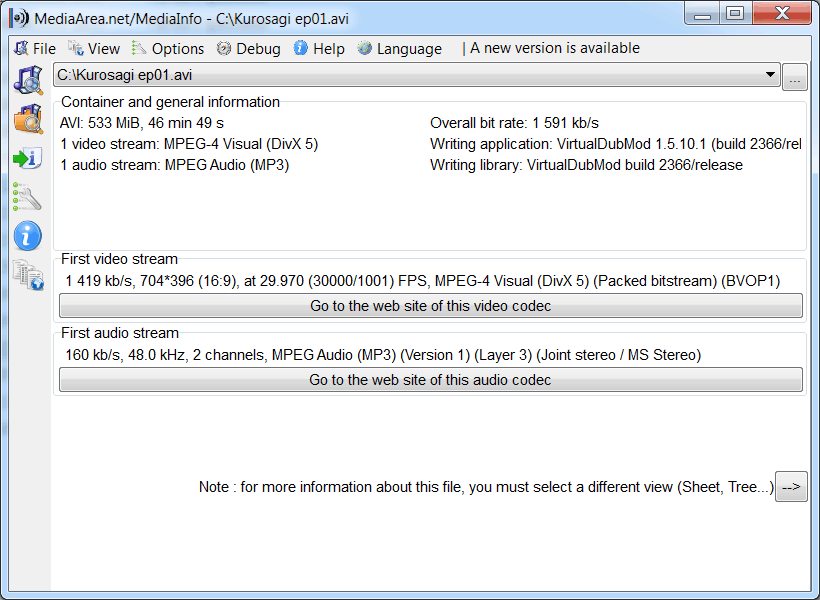Screen dimensions: 820x600
Task: Maximize the MediaInfo window
Action: (735, 13)
